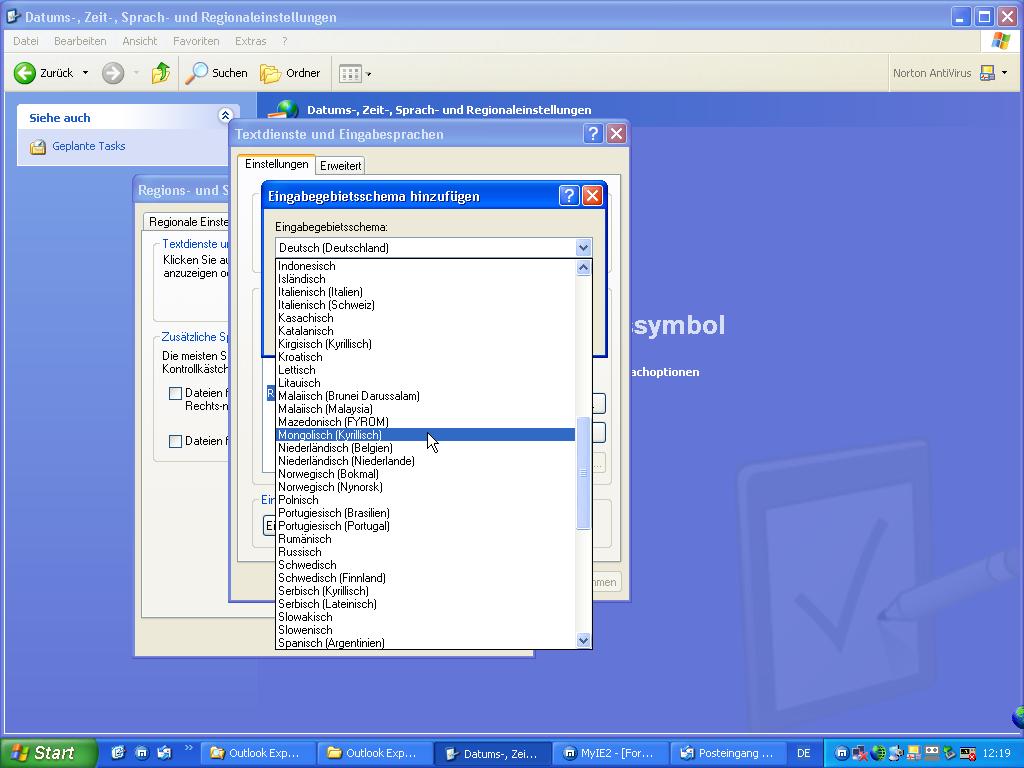The width and height of the screenshot is (1024, 768).
Task: Click DE language bar indicator
Action: [x=803, y=753]
